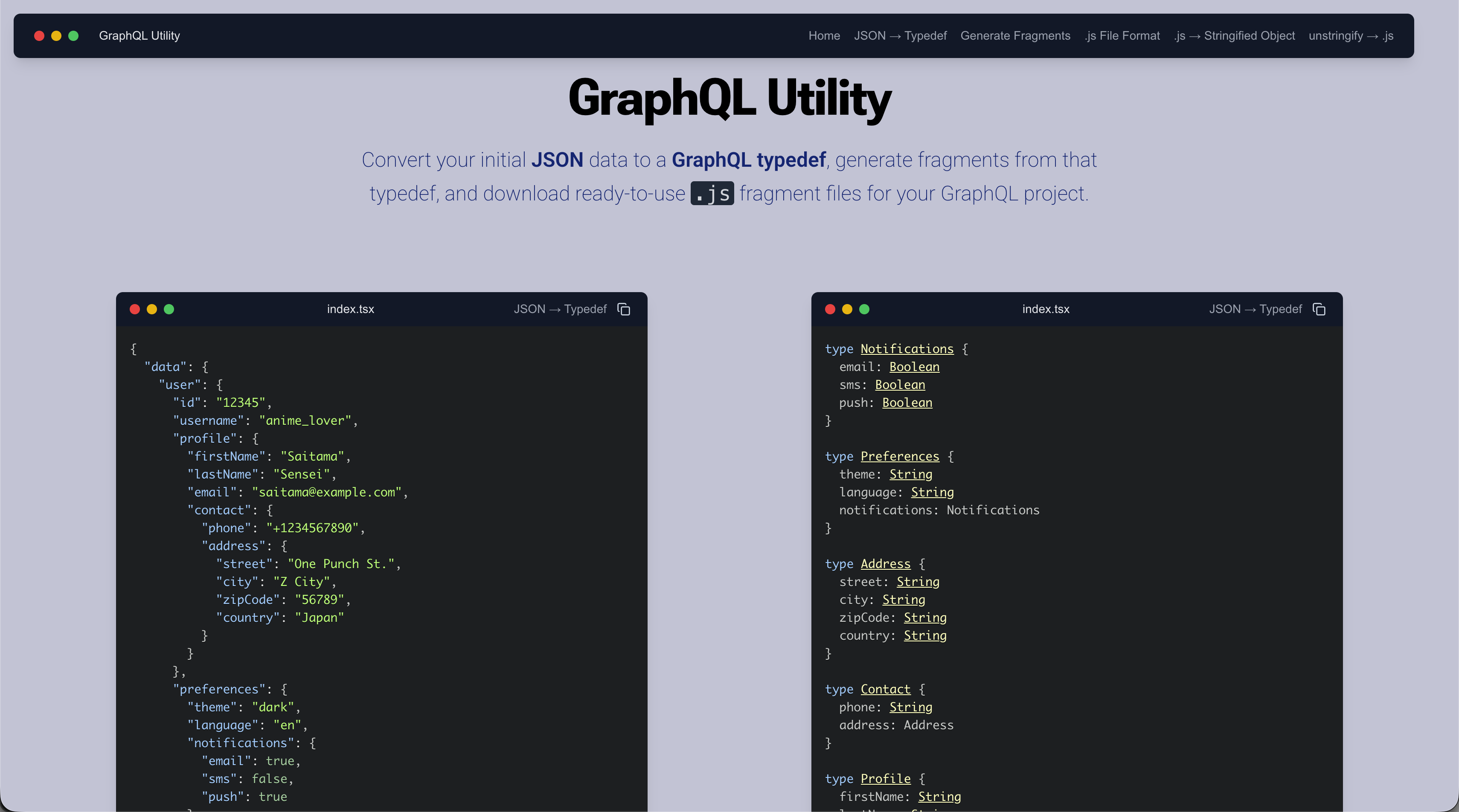Click String on the city field line
1459x812 pixels.
(x=904, y=600)
